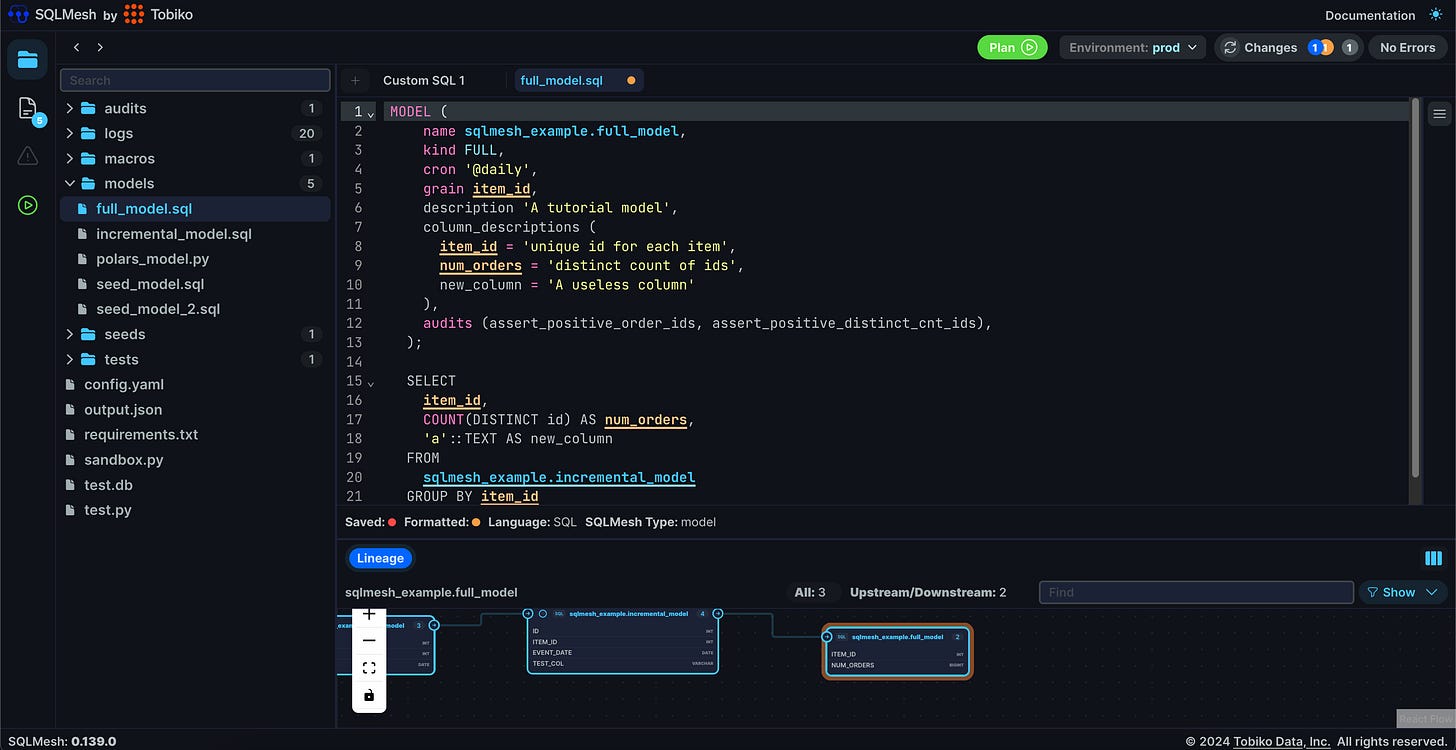Open the Show dropdown in lineage panel

(x=1402, y=592)
